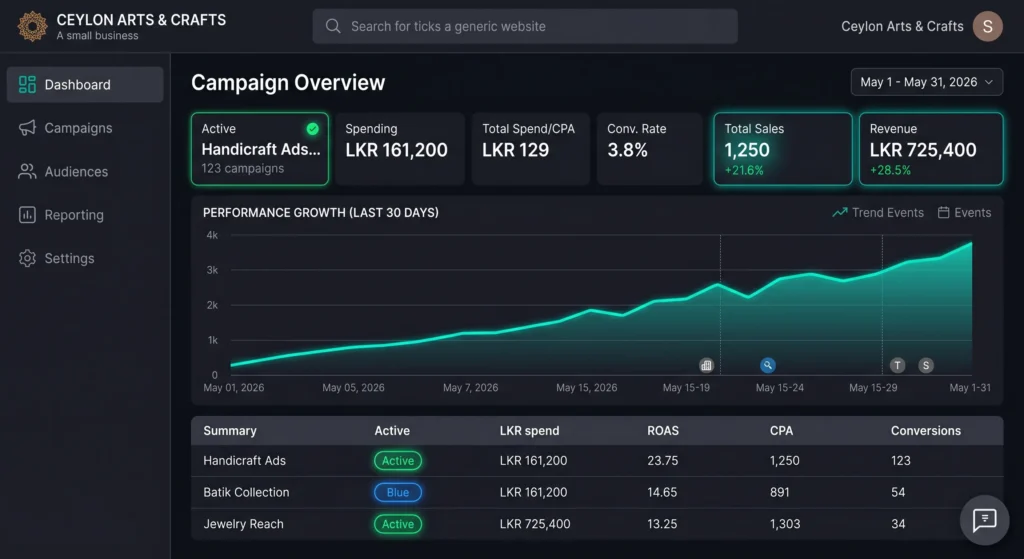Click the Trend Events arrow icon
This screenshot has height=559, width=1024.
pyautogui.click(x=840, y=212)
